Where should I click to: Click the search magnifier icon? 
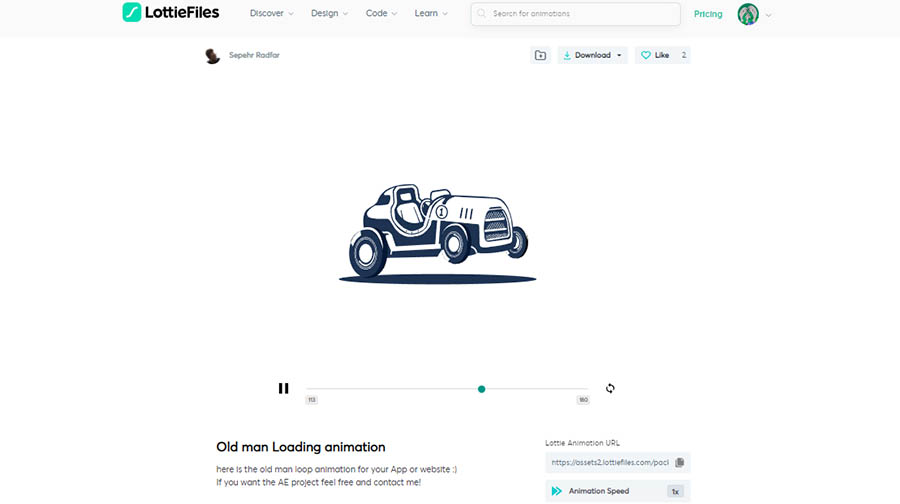tap(482, 14)
